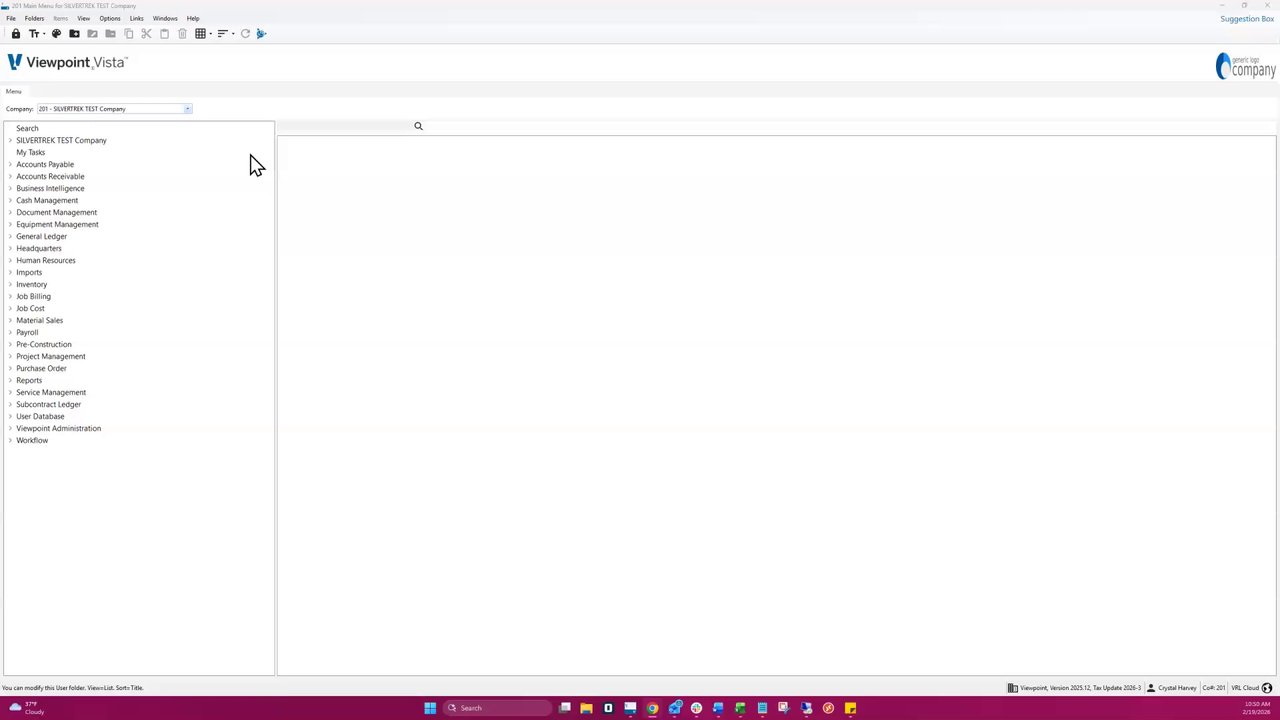Viewport: 1280px width, 720px height.
Task: Open the font size (Tt) tool
Action: pyautogui.click(x=33, y=34)
